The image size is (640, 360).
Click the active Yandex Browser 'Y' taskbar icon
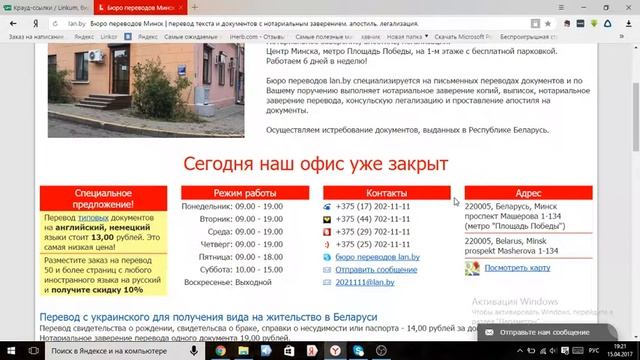coord(336,351)
